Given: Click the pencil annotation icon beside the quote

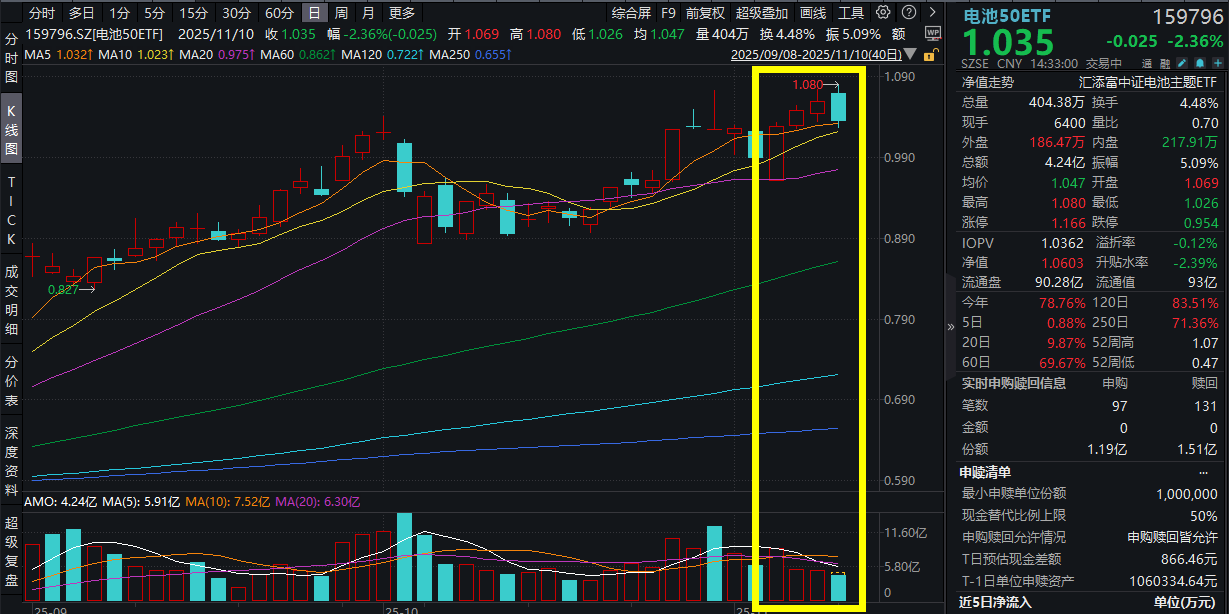Looking at the screenshot, I should coord(1183,61).
